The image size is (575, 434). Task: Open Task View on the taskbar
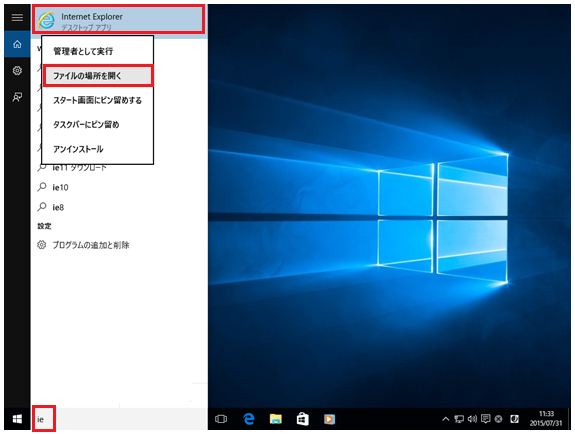click(x=221, y=419)
